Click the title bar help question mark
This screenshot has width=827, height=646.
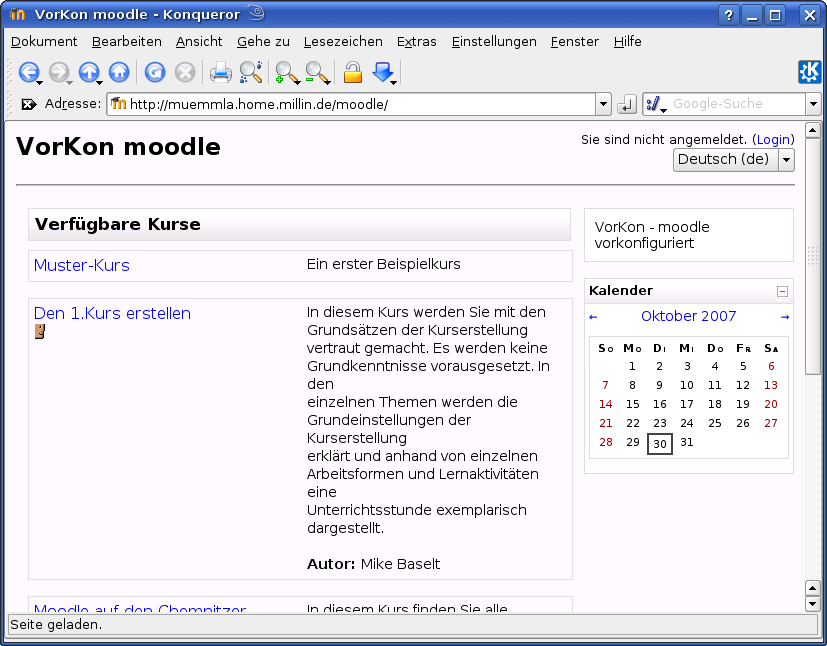728,15
